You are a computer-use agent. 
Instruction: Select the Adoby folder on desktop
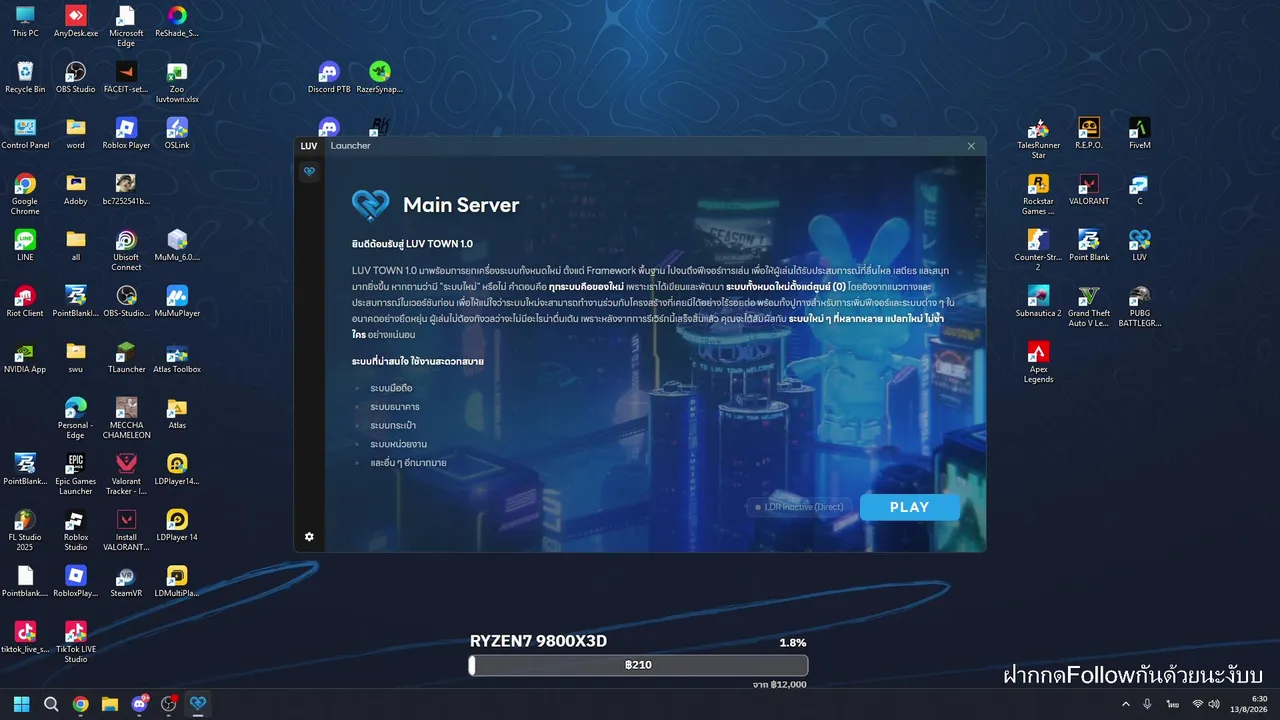point(76,189)
